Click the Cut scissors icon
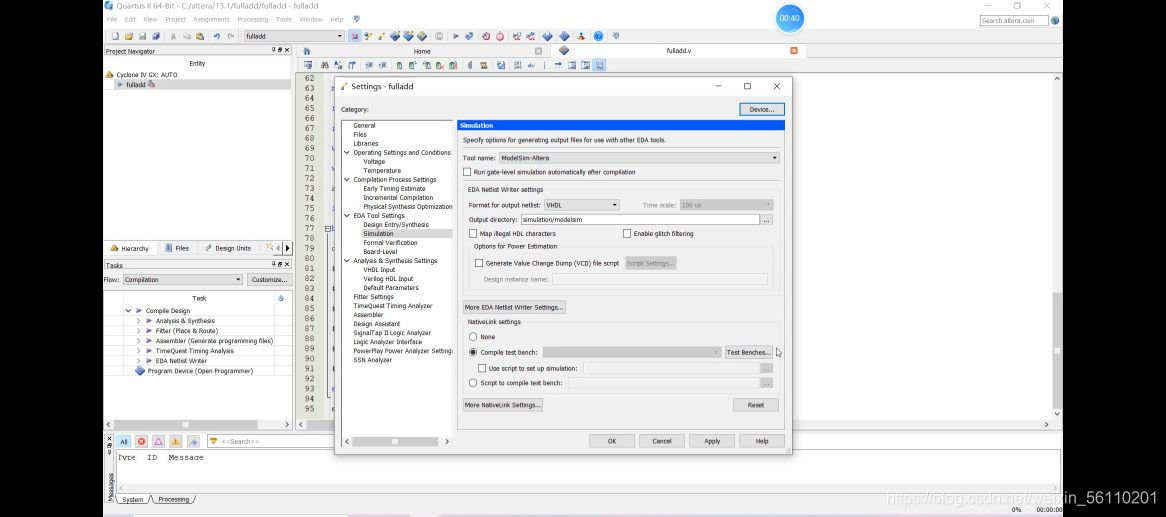Image resolution: width=1166 pixels, height=517 pixels. tap(173, 36)
